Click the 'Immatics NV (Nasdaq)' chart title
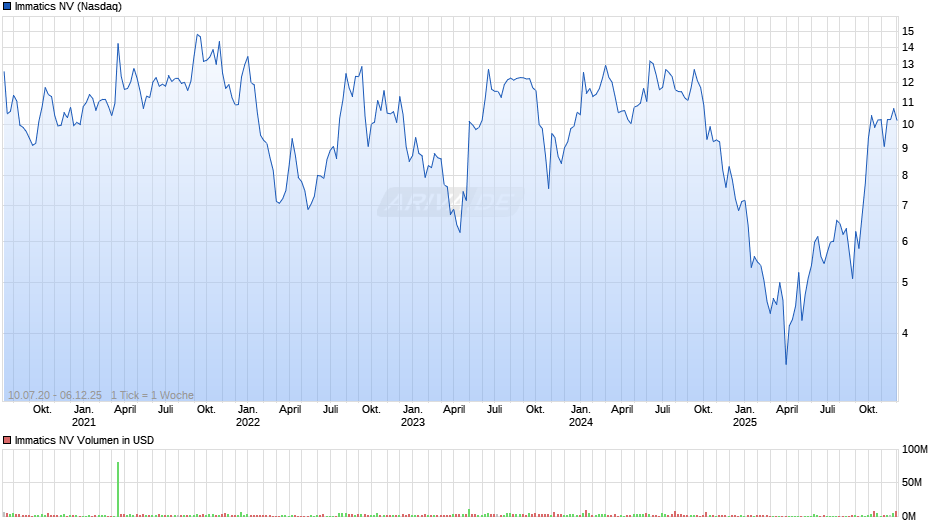Viewport: 940px width, 526px height. coord(68,7)
